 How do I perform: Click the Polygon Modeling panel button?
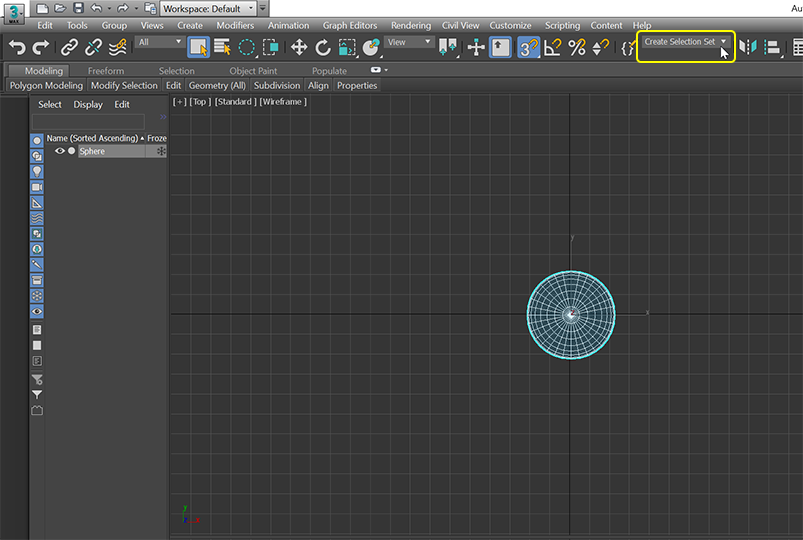click(x=46, y=86)
